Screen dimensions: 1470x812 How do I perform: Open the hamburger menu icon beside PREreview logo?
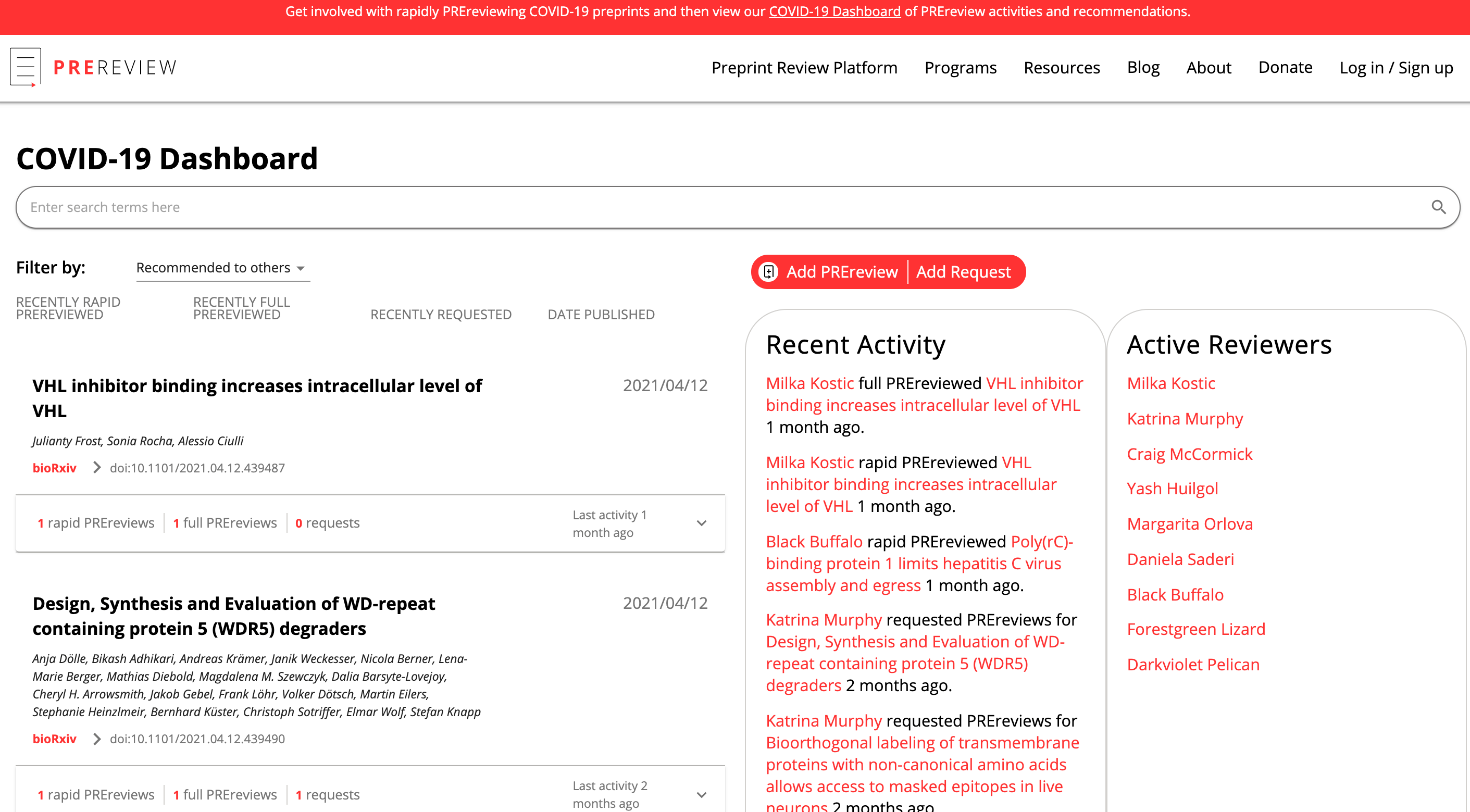pos(25,67)
